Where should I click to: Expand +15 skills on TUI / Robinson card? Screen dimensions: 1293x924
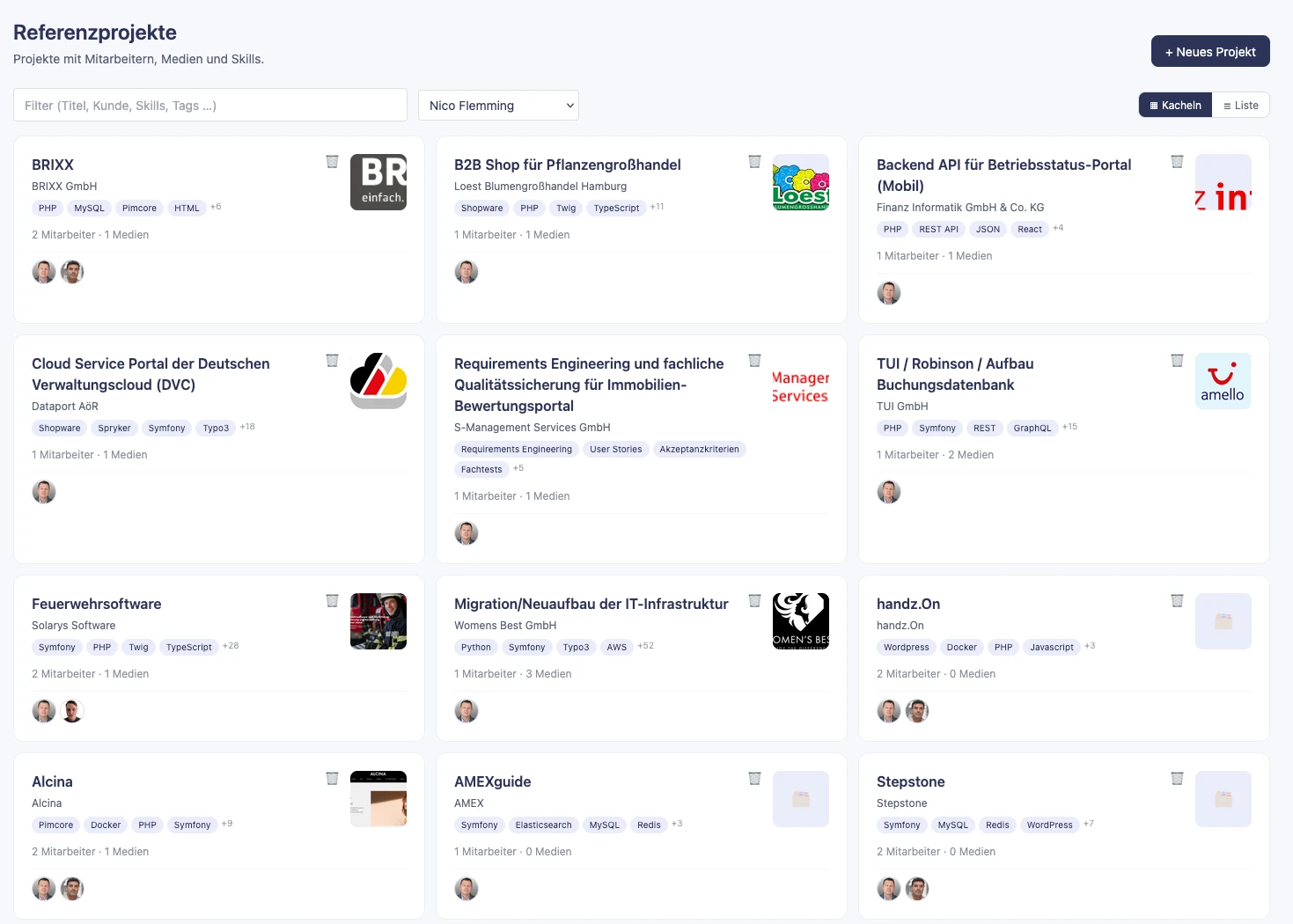[x=1069, y=427]
